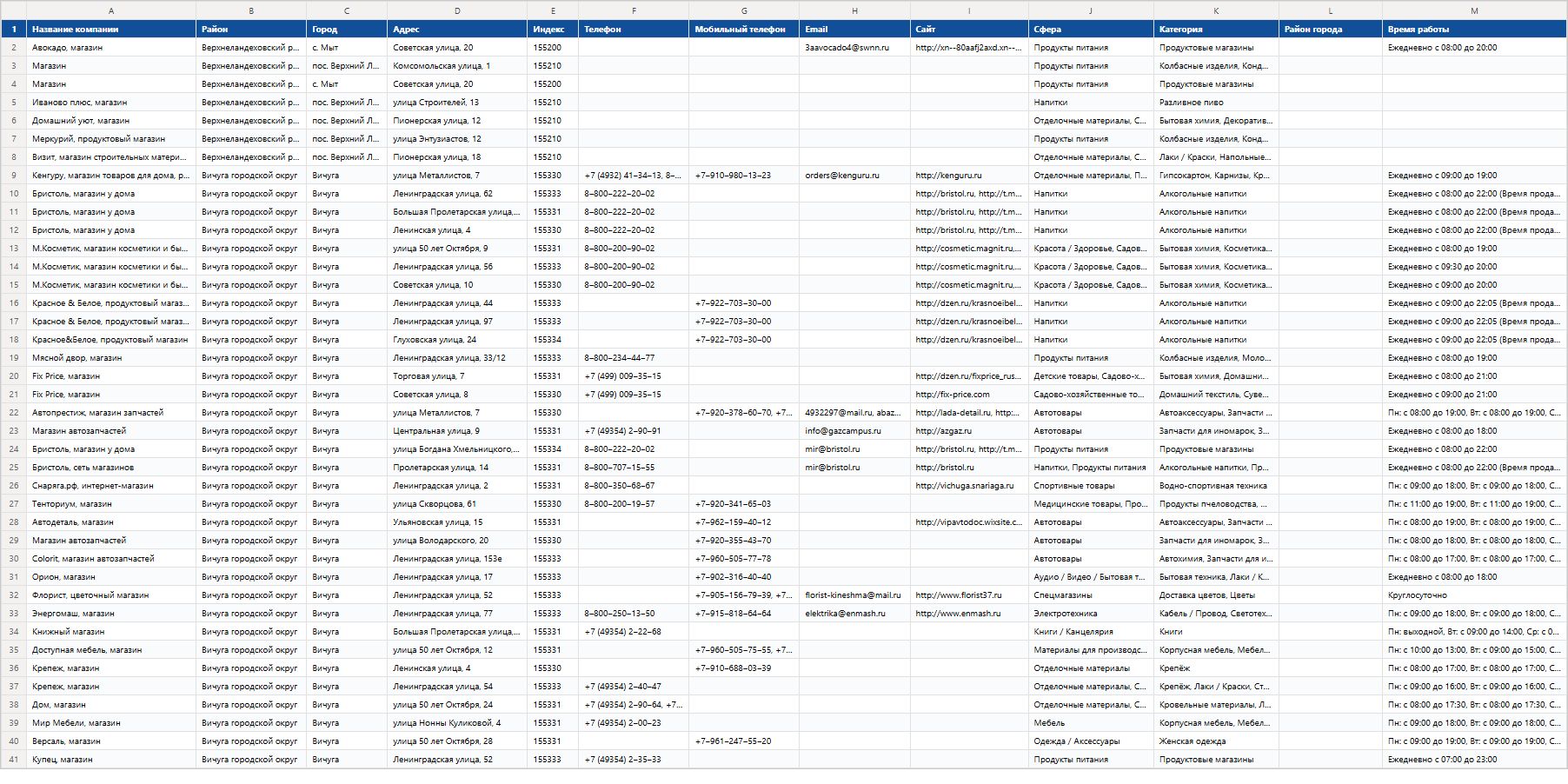Click "Colorit, магазин автозапчастей" cell

(111, 559)
